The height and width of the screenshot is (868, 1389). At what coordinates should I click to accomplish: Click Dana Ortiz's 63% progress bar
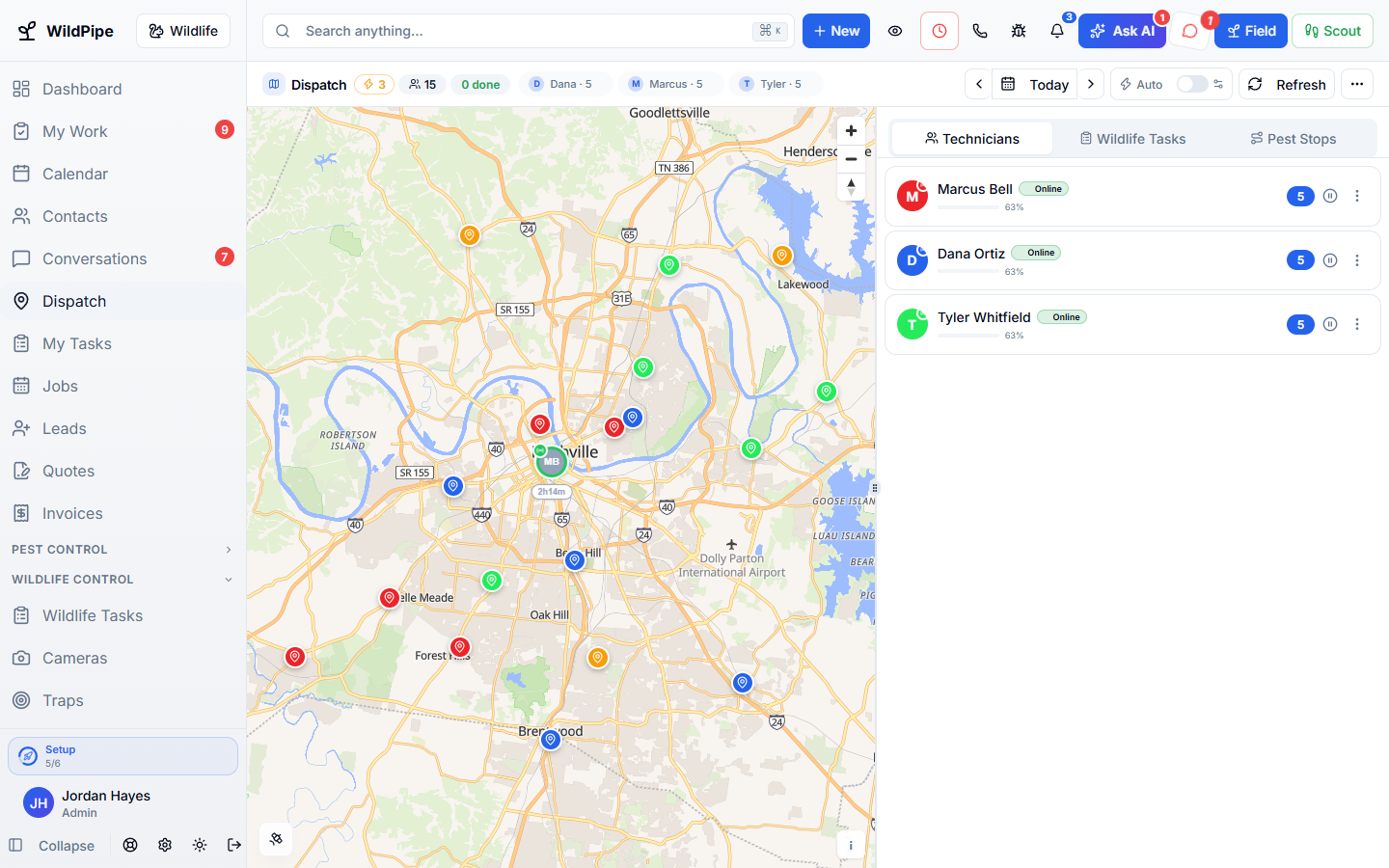pos(968,272)
